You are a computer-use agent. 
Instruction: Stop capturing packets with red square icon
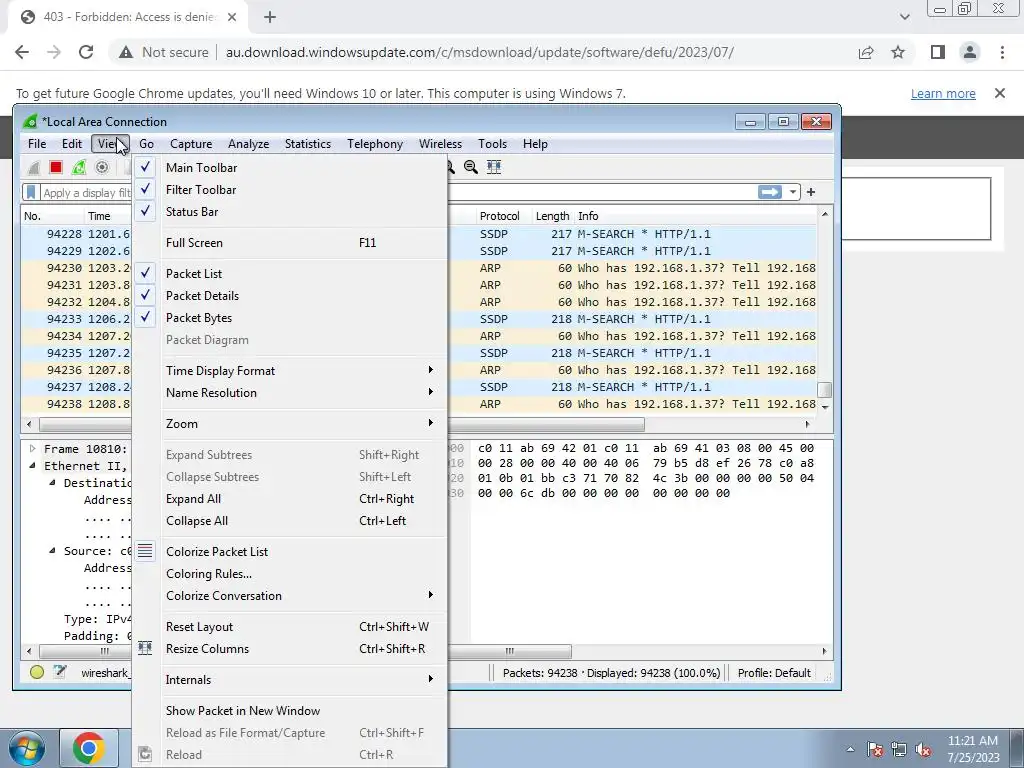56,167
